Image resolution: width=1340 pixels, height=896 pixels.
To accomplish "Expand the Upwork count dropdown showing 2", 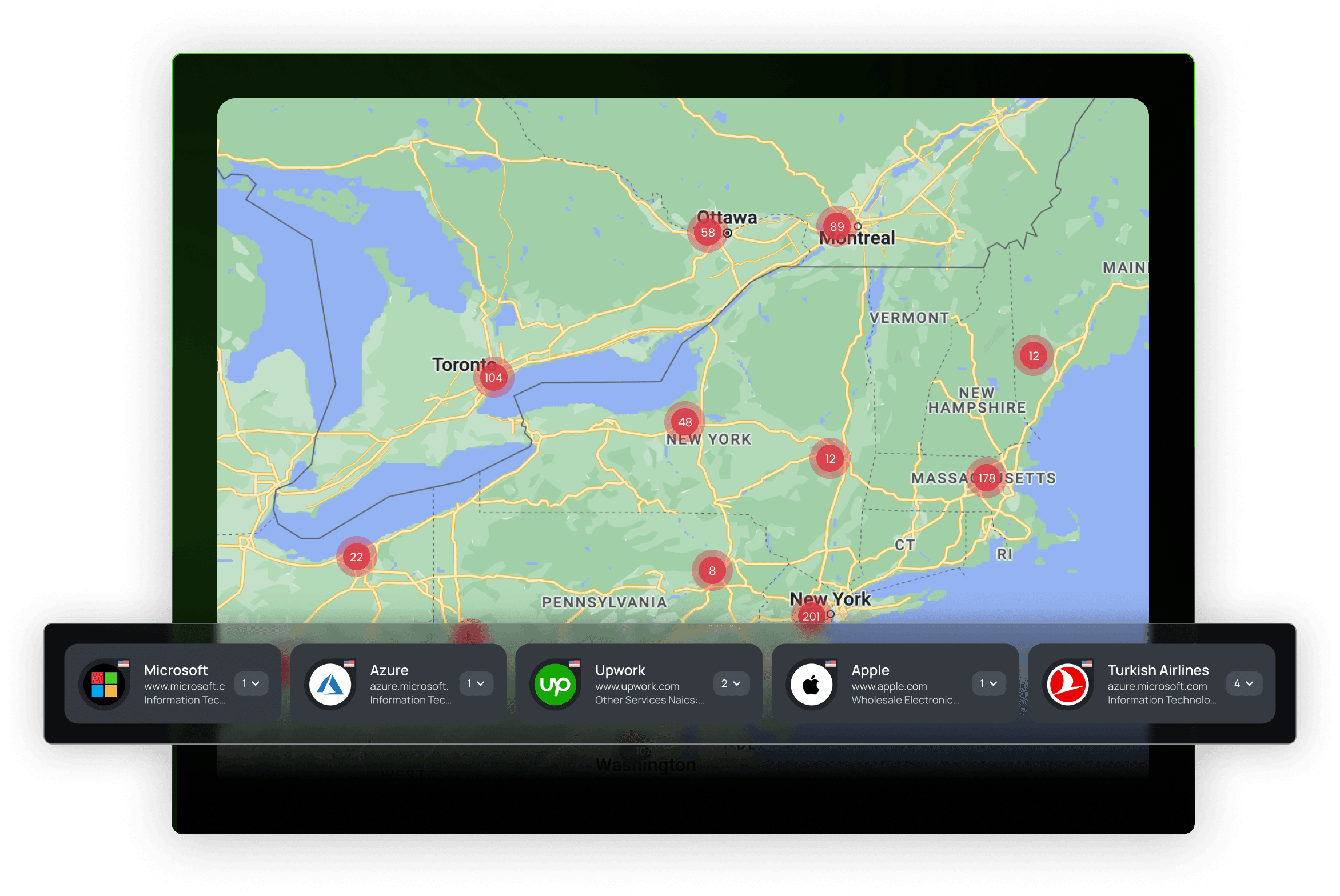I will [x=731, y=683].
